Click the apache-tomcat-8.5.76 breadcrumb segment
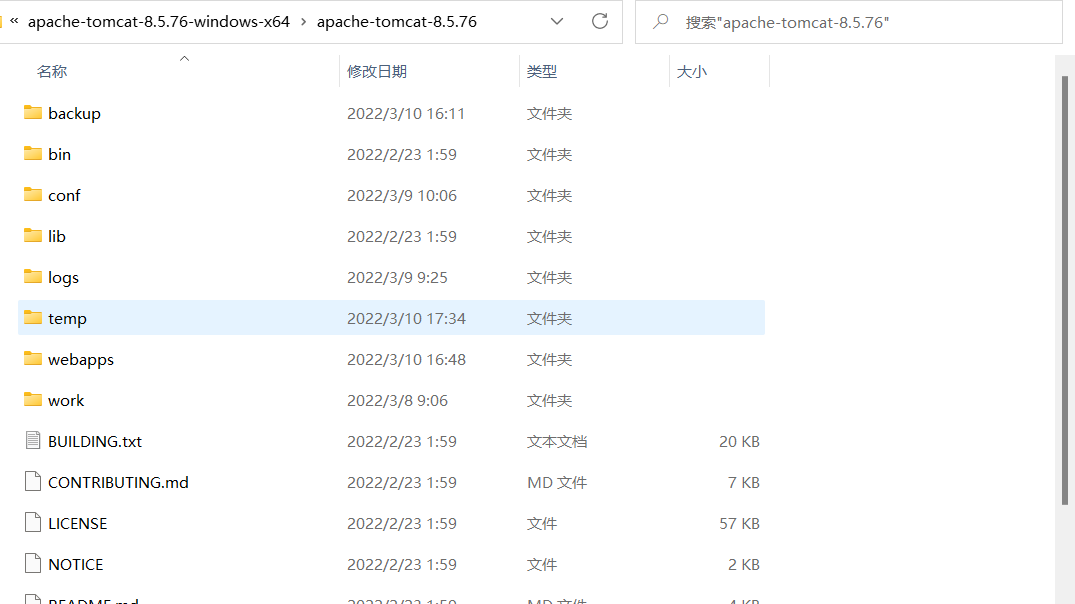 tap(397, 22)
